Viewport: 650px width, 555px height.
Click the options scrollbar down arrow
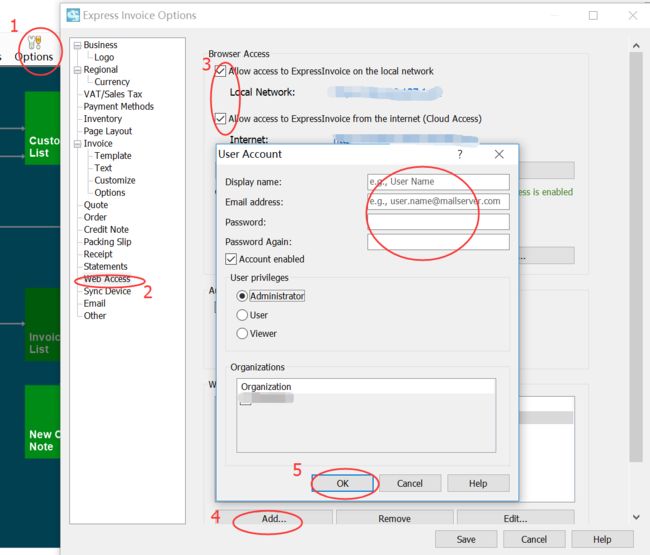pos(636,517)
